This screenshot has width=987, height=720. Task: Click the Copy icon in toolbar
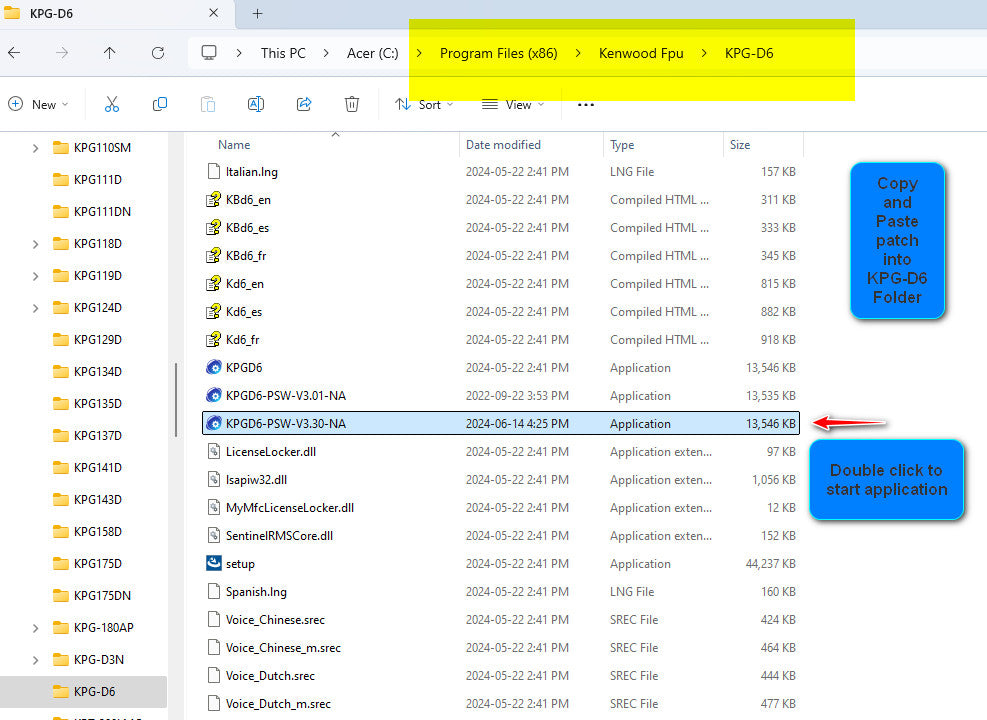click(160, 104)
